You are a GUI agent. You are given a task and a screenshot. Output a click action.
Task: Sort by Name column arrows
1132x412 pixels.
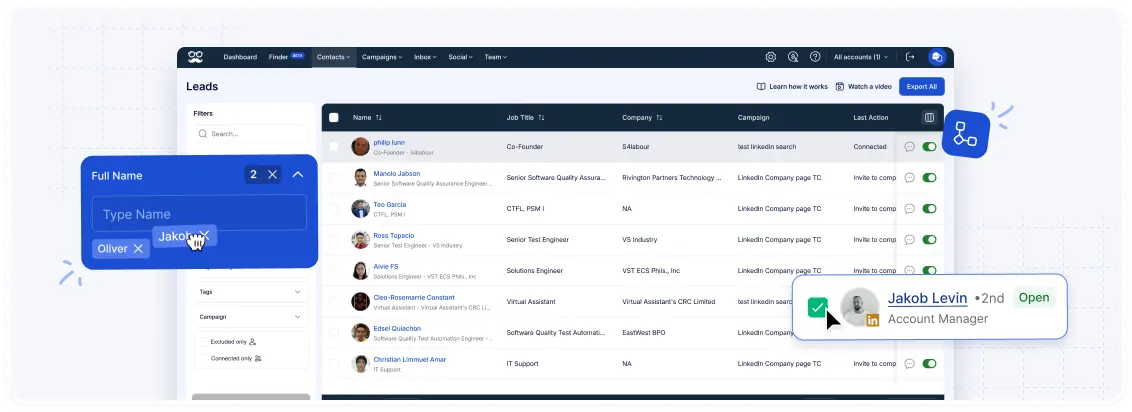click(x=379, y=117)
